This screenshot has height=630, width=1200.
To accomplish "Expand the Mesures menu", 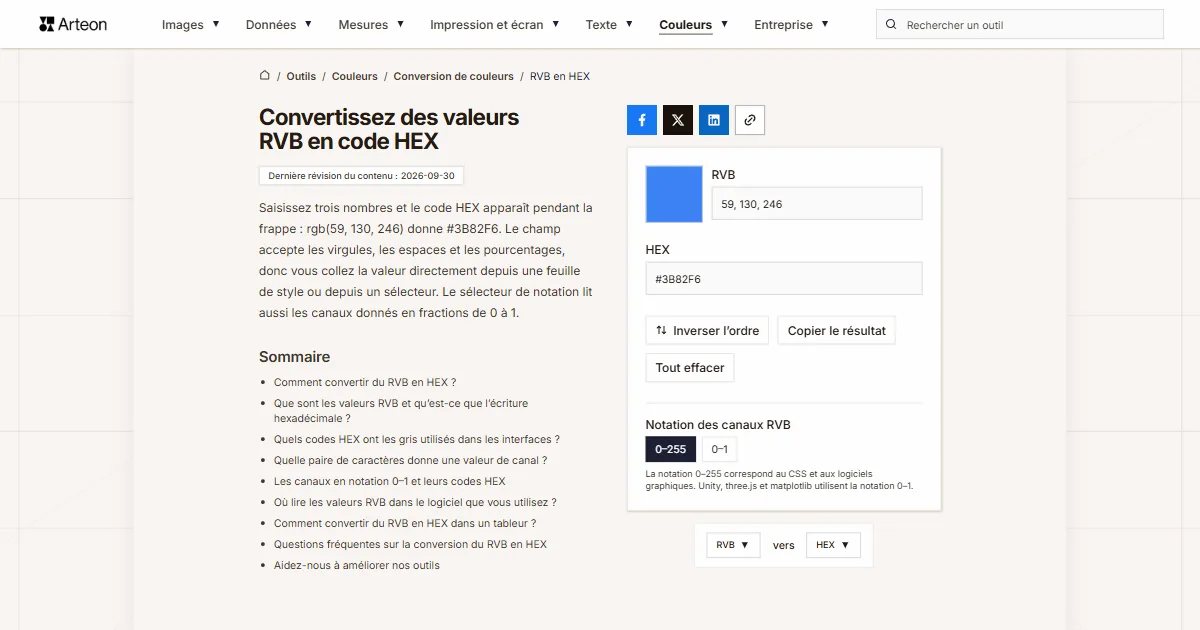I will point(371,25).
